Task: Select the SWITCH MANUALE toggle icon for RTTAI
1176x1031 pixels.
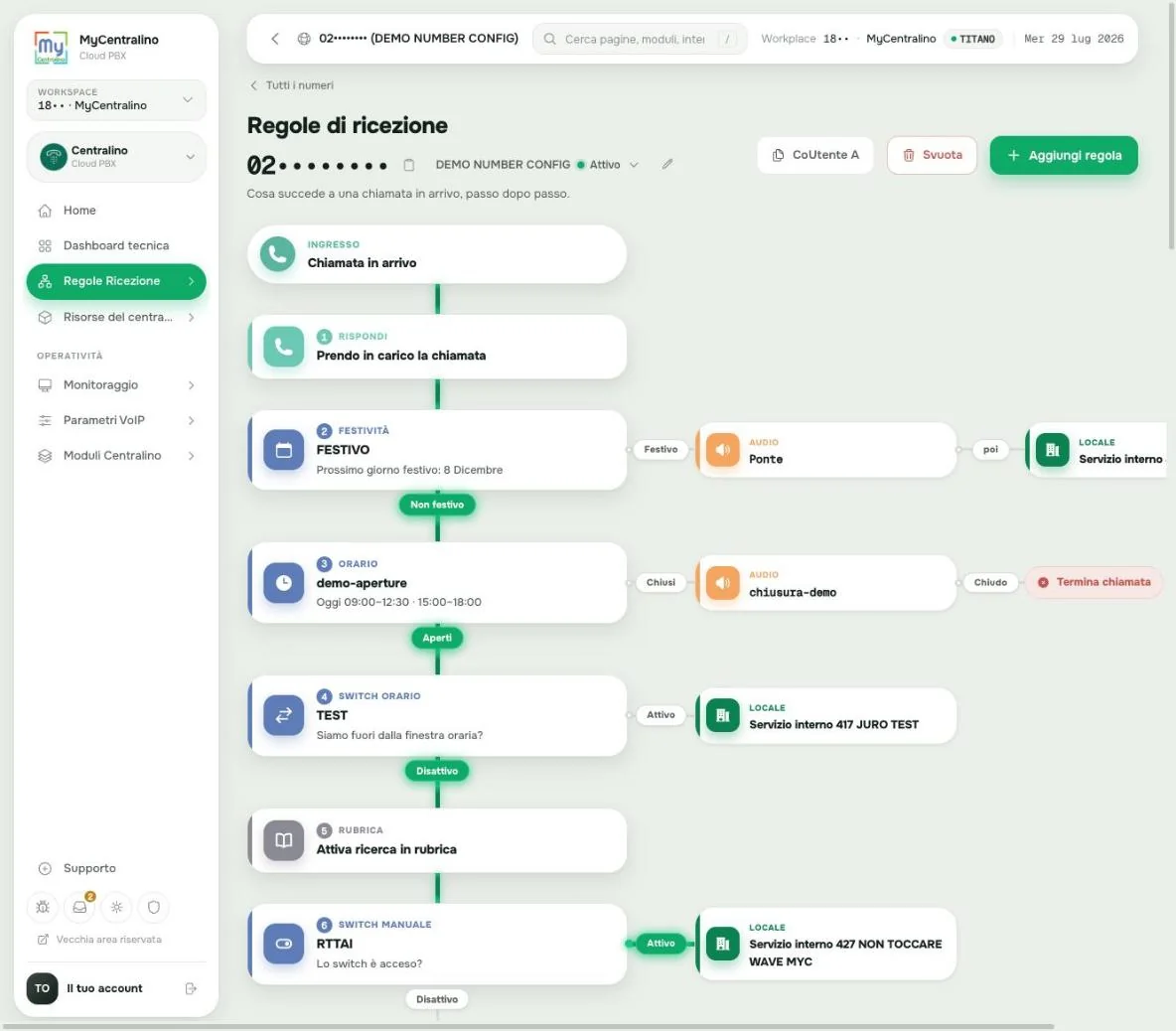Action: (x=283, y=944)
